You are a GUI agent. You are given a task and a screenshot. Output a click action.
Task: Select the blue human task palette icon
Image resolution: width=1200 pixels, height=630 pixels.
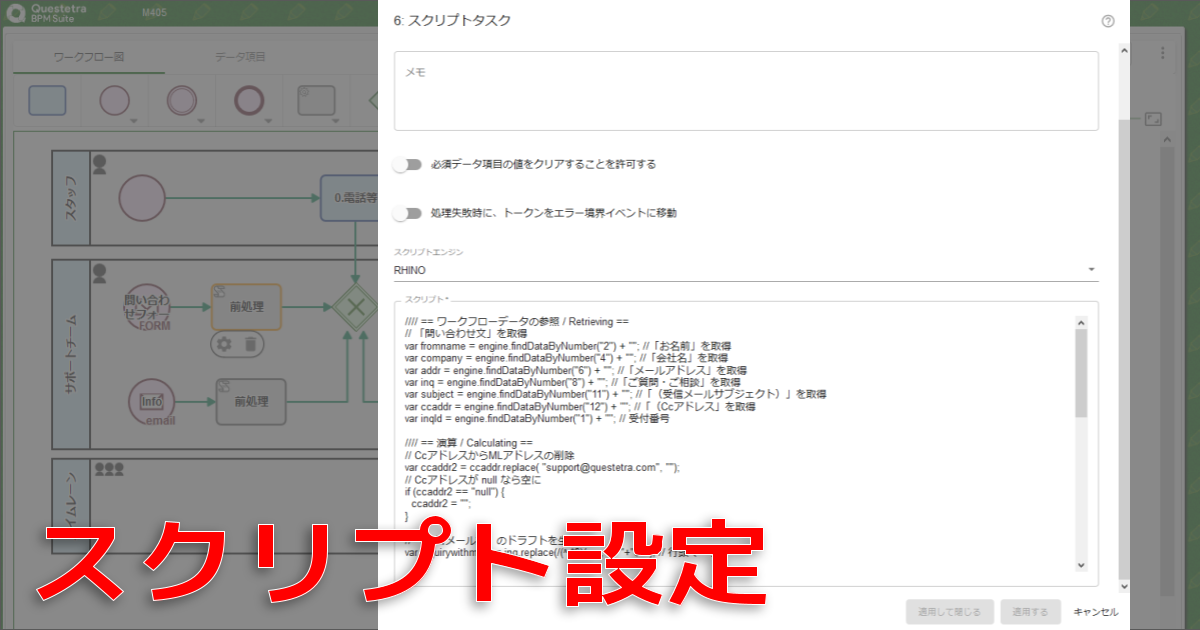(47, 101)
